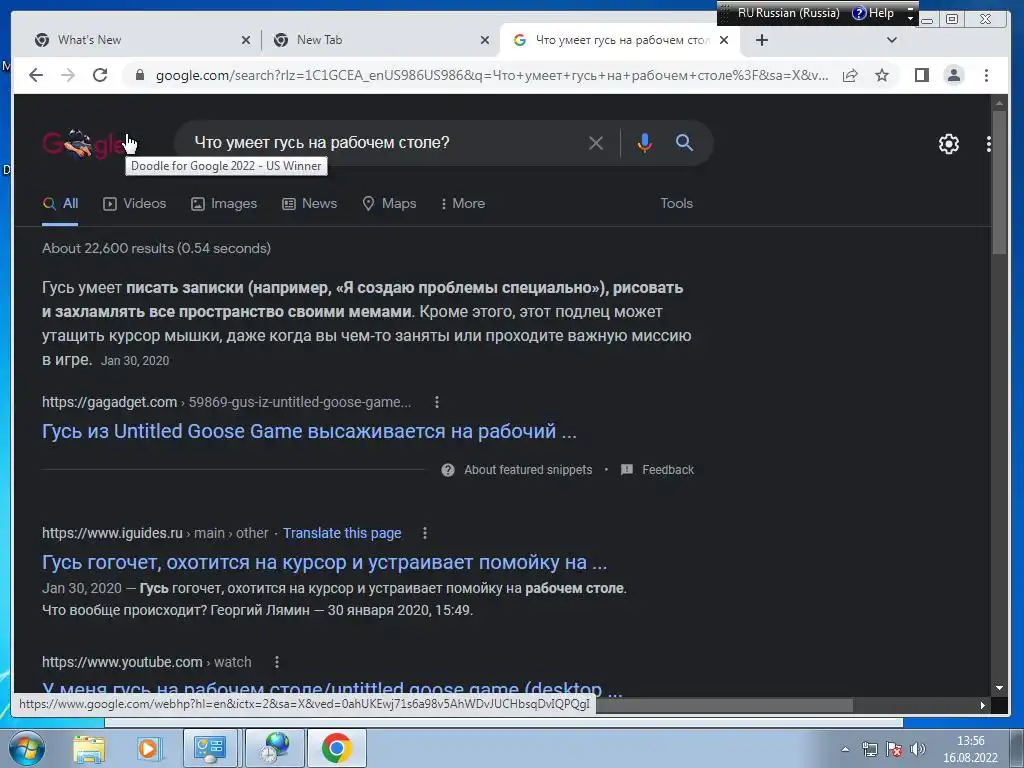The height and width of the screenshot is (768, 1024).
Task: Open the YouTube гусь на рабочем столе result
Action: (x=332, y=688)
